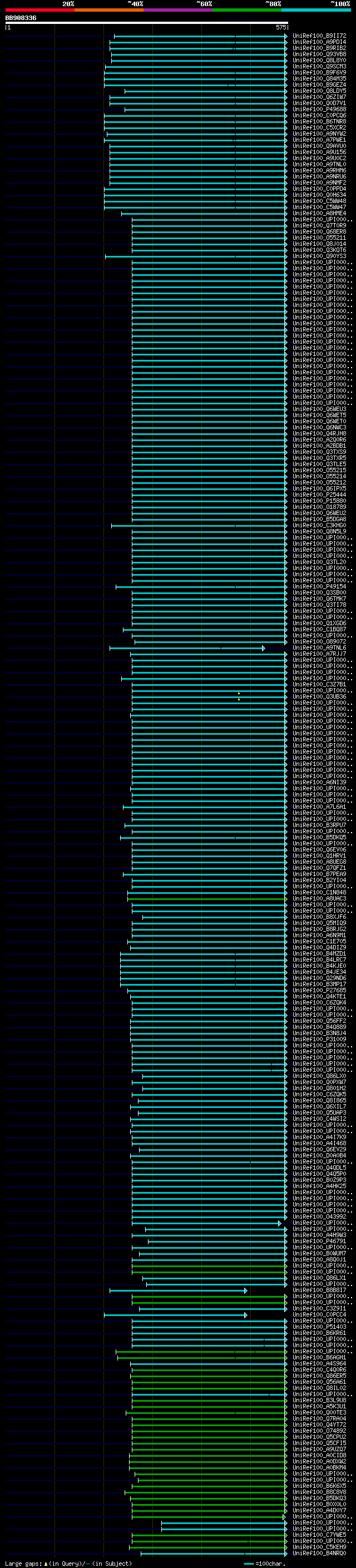This screenshot has width=356, height=1568.
Task: Click hit label UniRef100_P27685
Action: [x=319, y=990]
